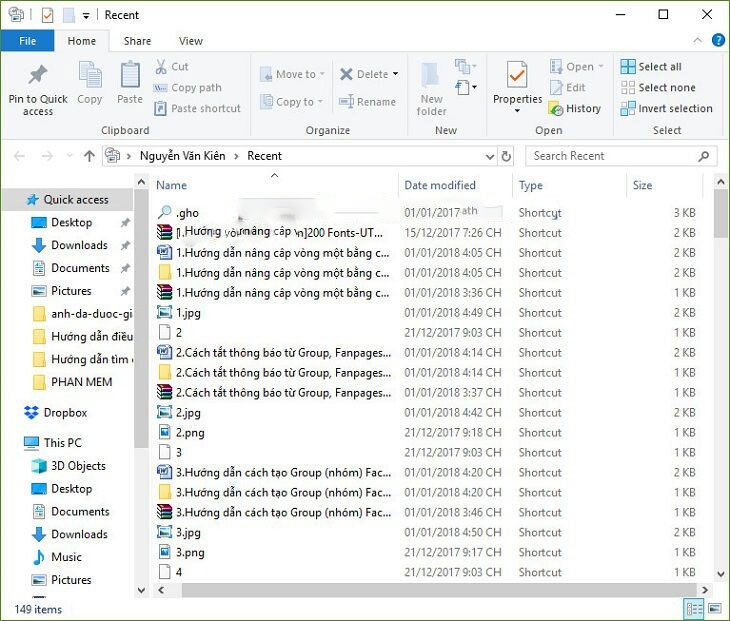730x621 pixels.
Task: Click the Open button in ribbon
Action: tap(576, 67)
